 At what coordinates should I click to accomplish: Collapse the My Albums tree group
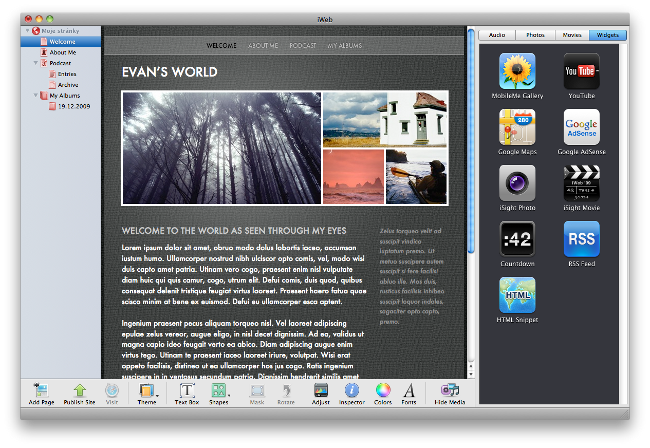pyautogui.click(x=37, y=95)
